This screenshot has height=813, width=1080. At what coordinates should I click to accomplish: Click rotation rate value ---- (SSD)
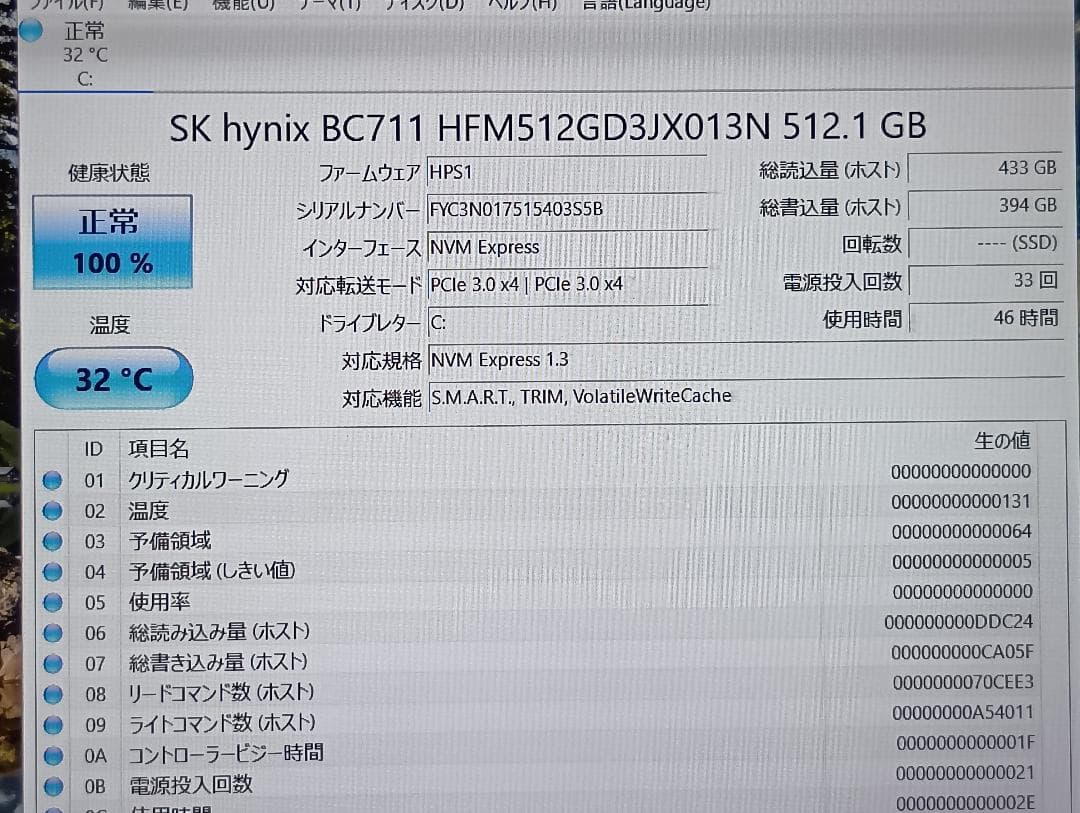[x=985, y=243]
